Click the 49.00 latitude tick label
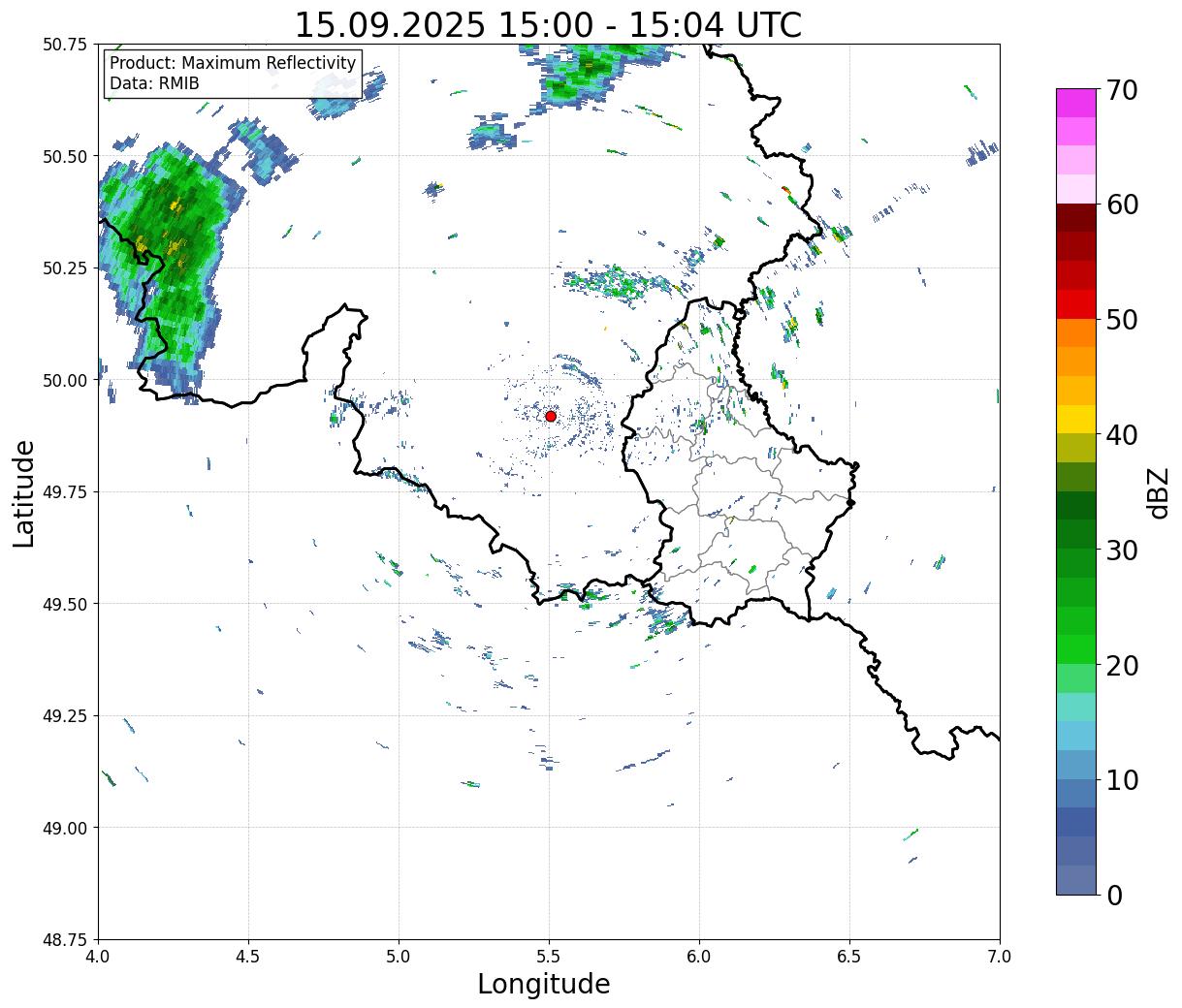This screenshot has width=1182, height=1008. tap(65, 828)
